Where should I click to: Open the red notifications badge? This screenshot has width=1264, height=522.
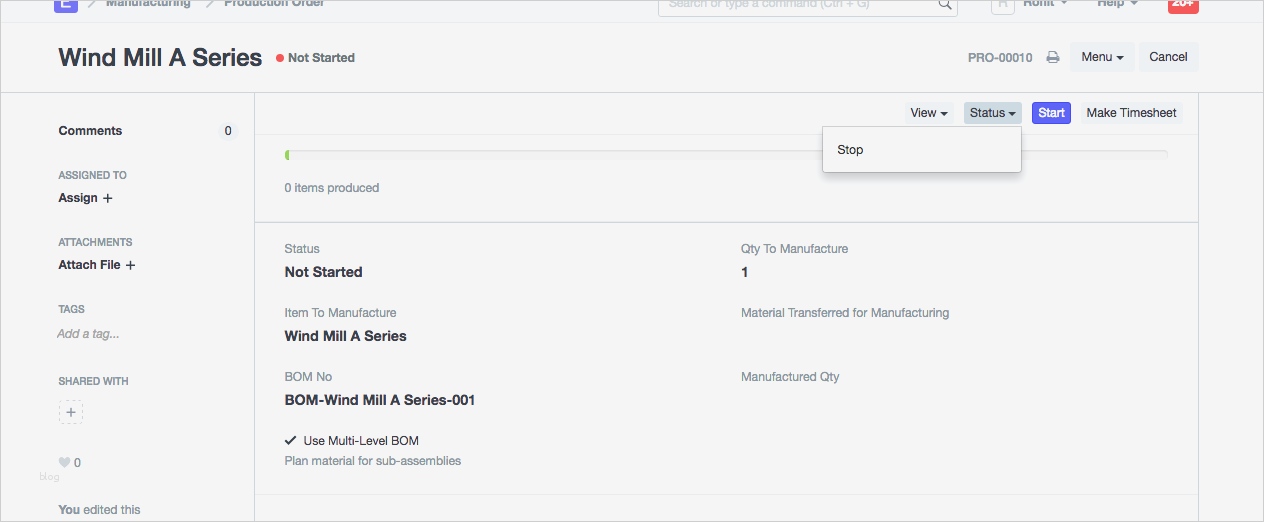[x=1183, y=4]
